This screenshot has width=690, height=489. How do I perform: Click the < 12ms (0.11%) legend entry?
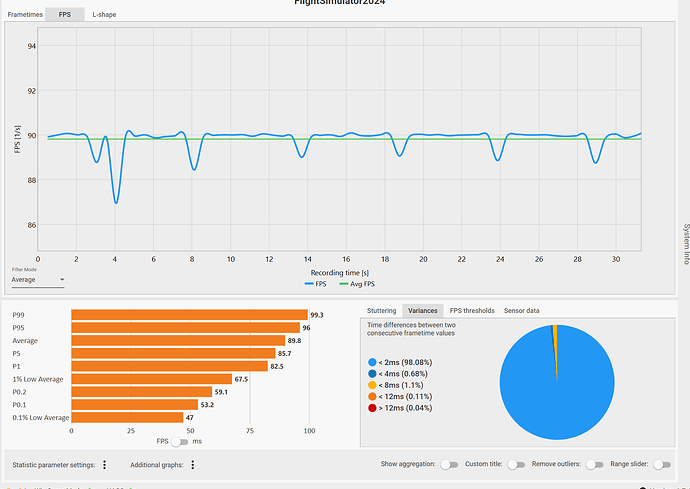click(400, 397)
